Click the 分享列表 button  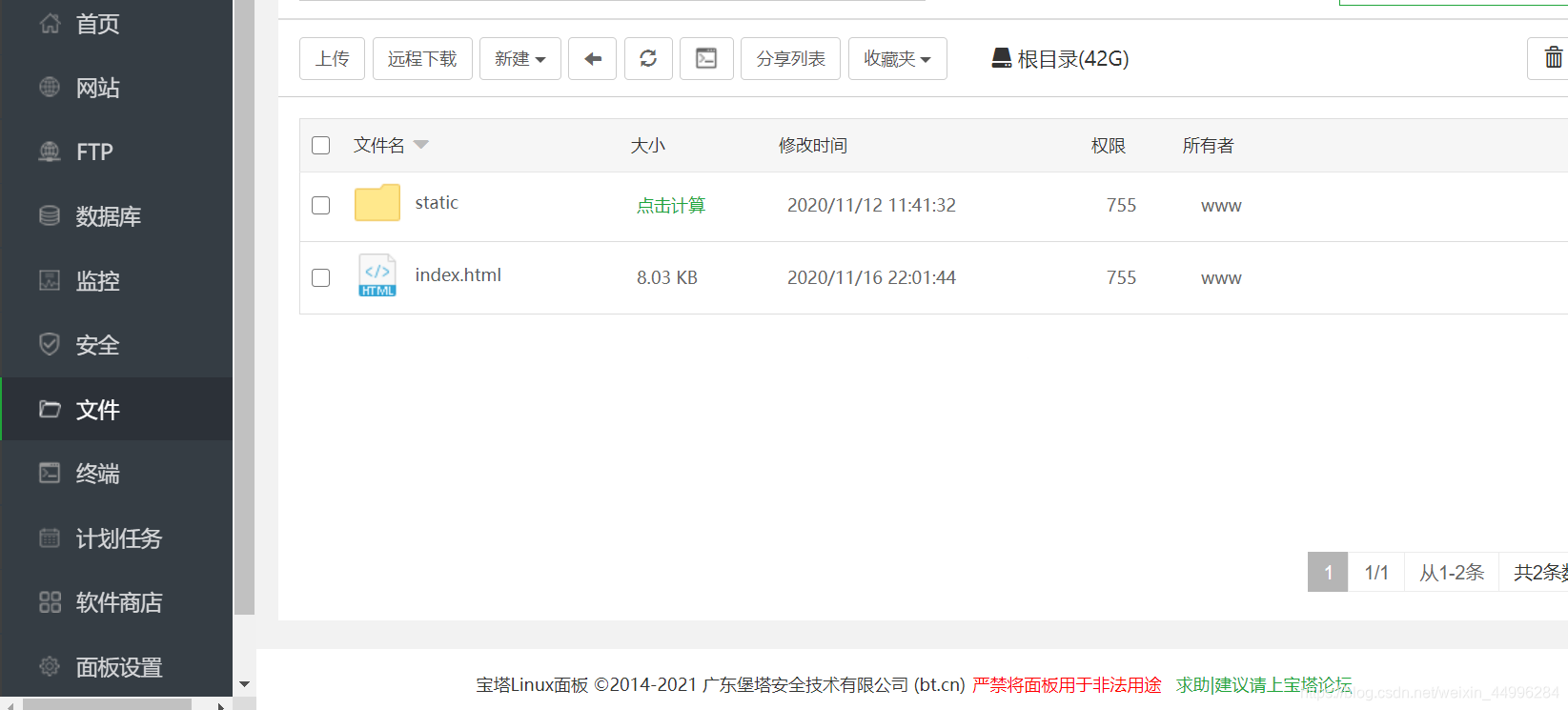click(790, 59)
